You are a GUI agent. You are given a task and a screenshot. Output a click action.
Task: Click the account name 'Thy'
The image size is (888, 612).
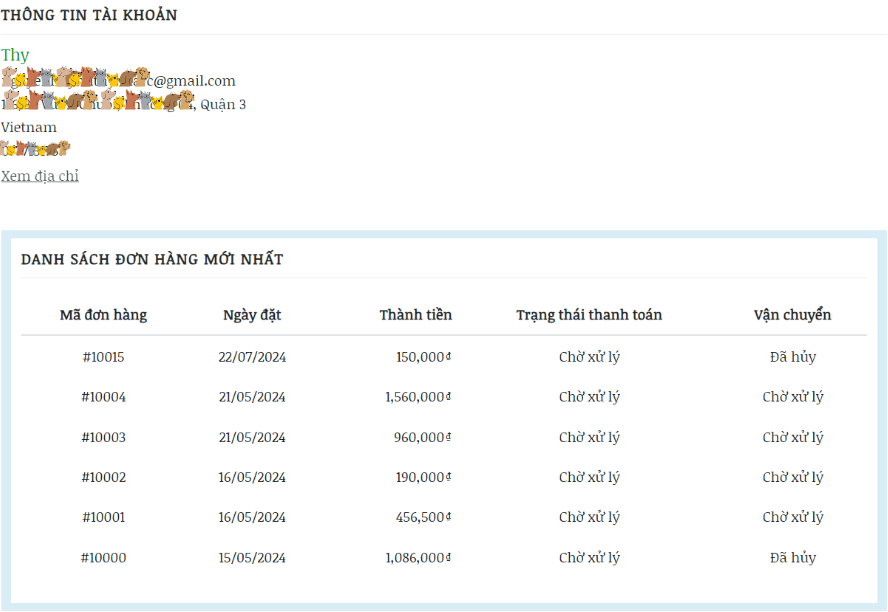15,55
